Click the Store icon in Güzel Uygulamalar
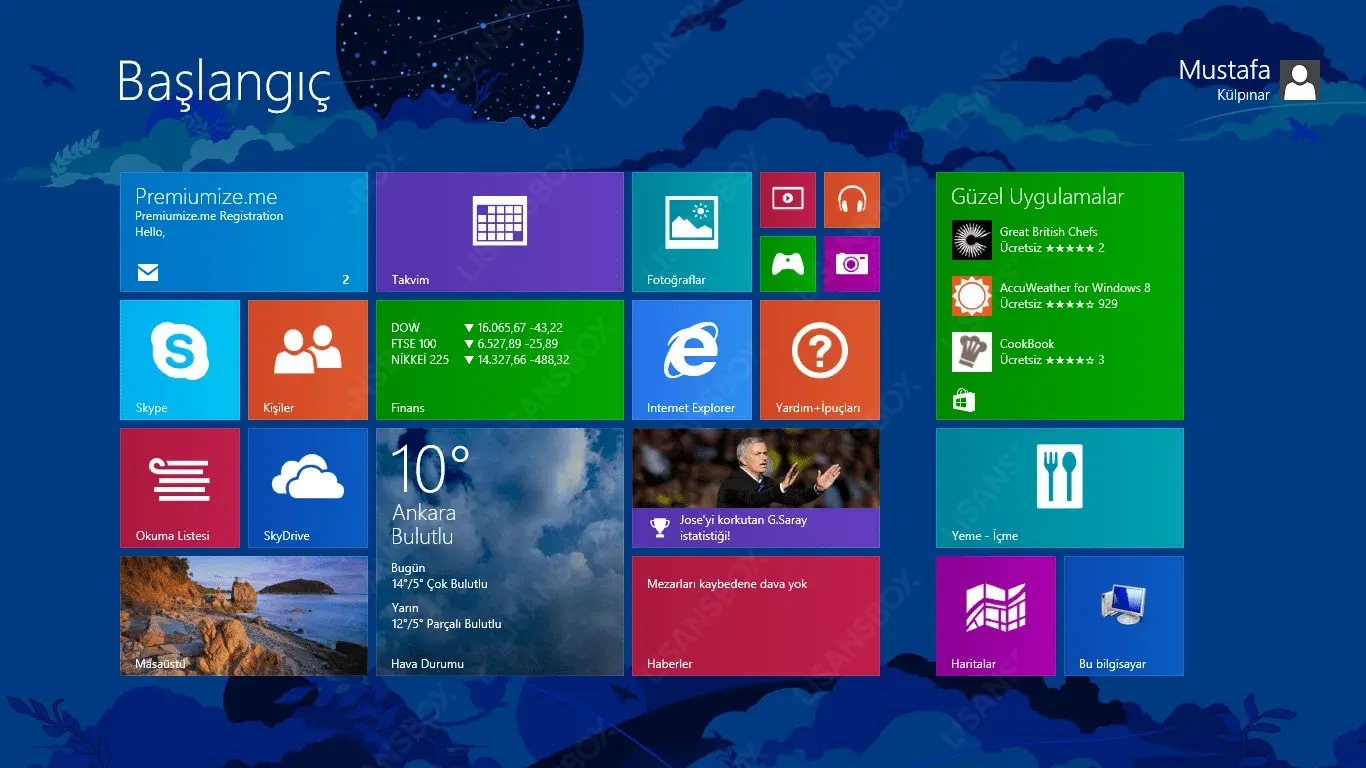The height and width of the screenshot is (768, 1366). [x=964, y=401]
